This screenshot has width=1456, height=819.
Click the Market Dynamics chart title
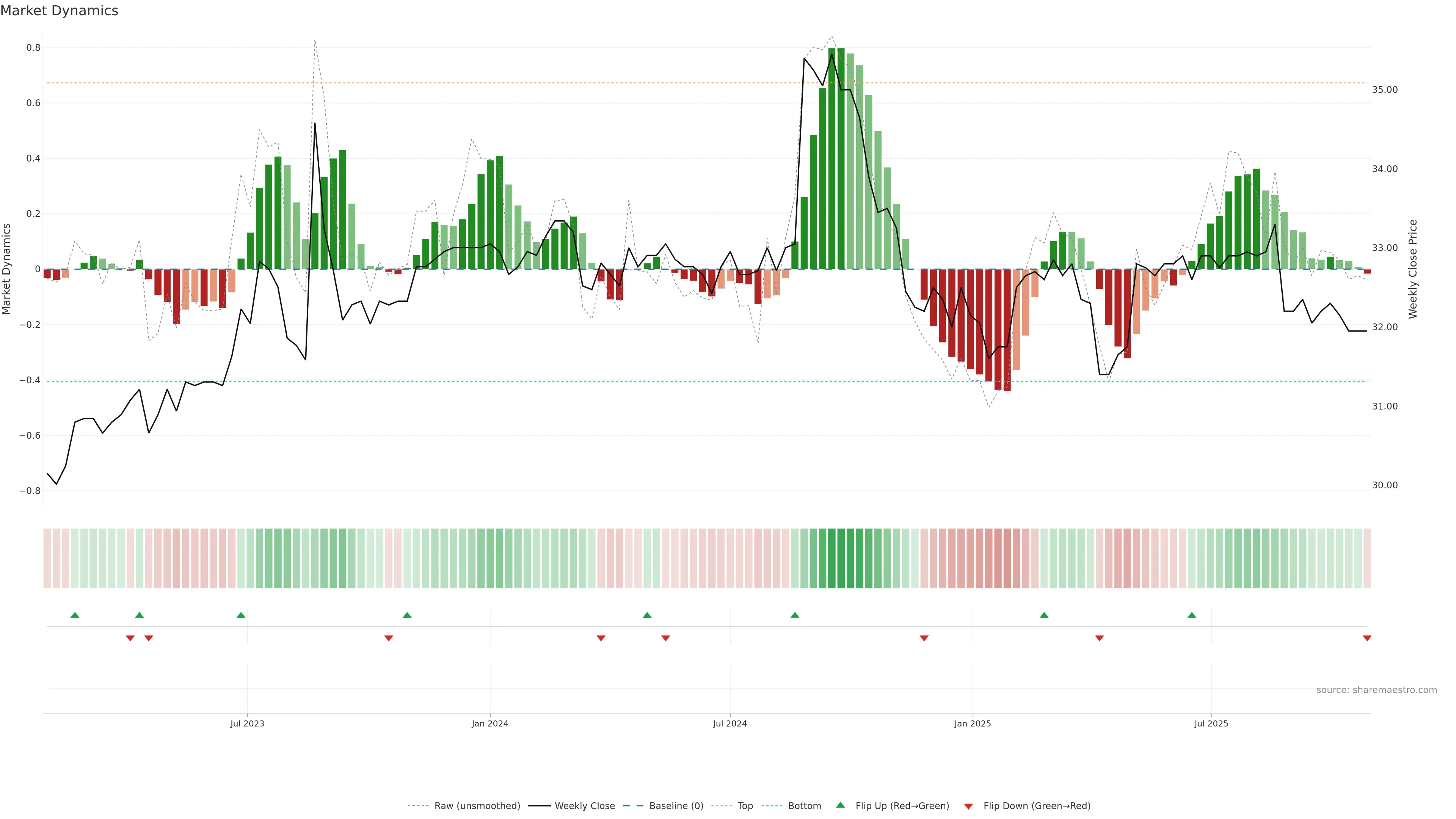(x=60, y=11)
